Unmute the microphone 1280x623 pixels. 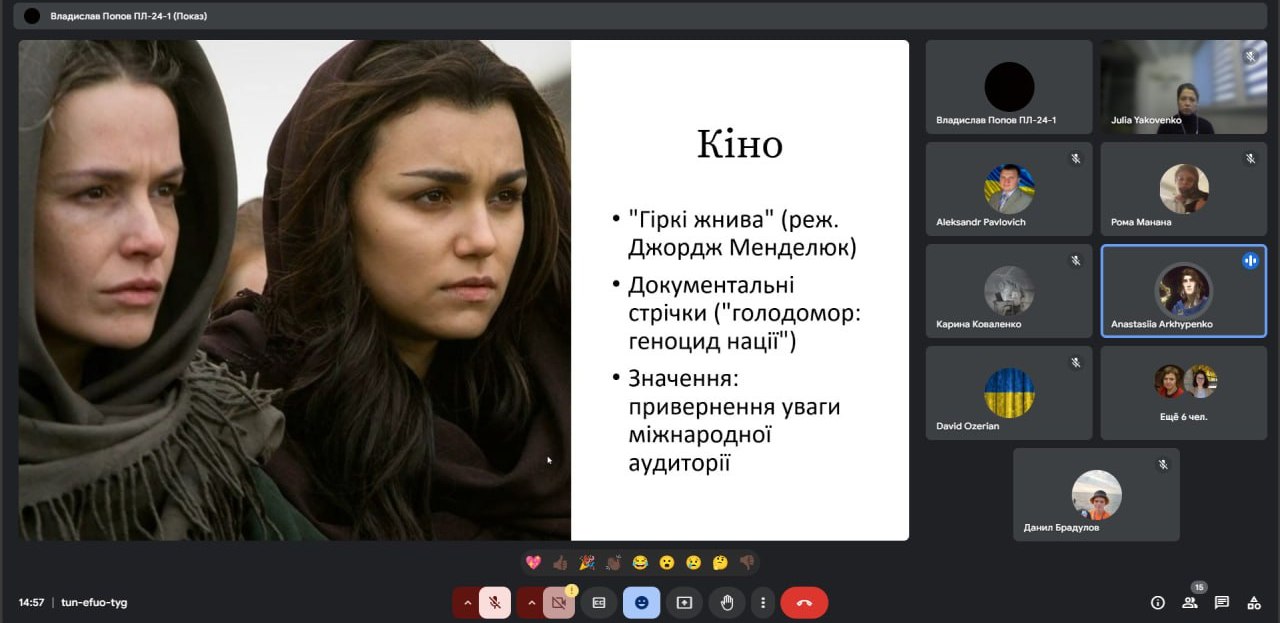tap(494, 603)
